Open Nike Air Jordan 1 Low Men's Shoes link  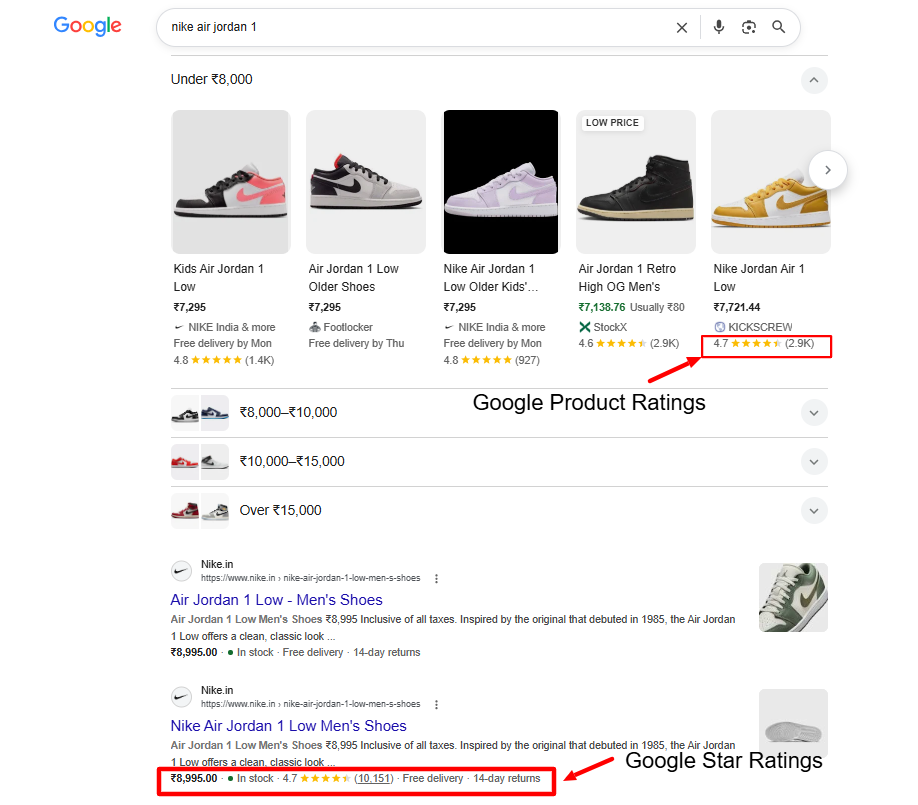pos(289,726)
